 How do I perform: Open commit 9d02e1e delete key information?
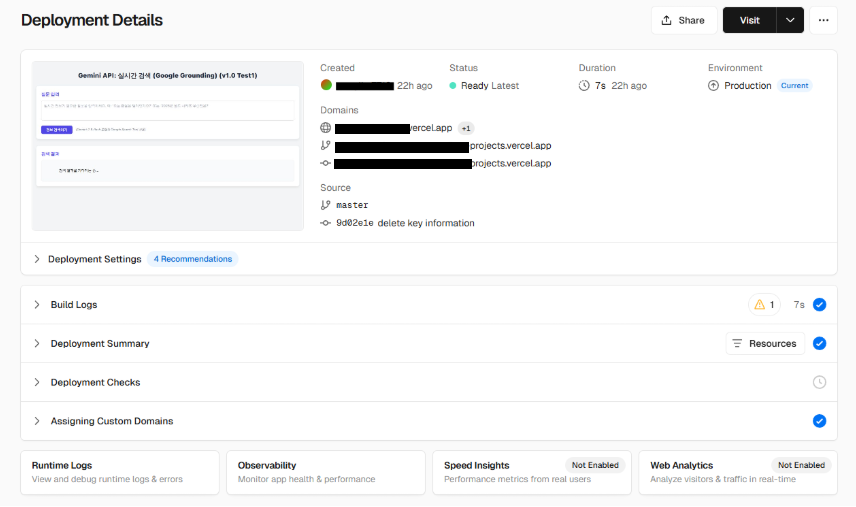tap(405, 223)
